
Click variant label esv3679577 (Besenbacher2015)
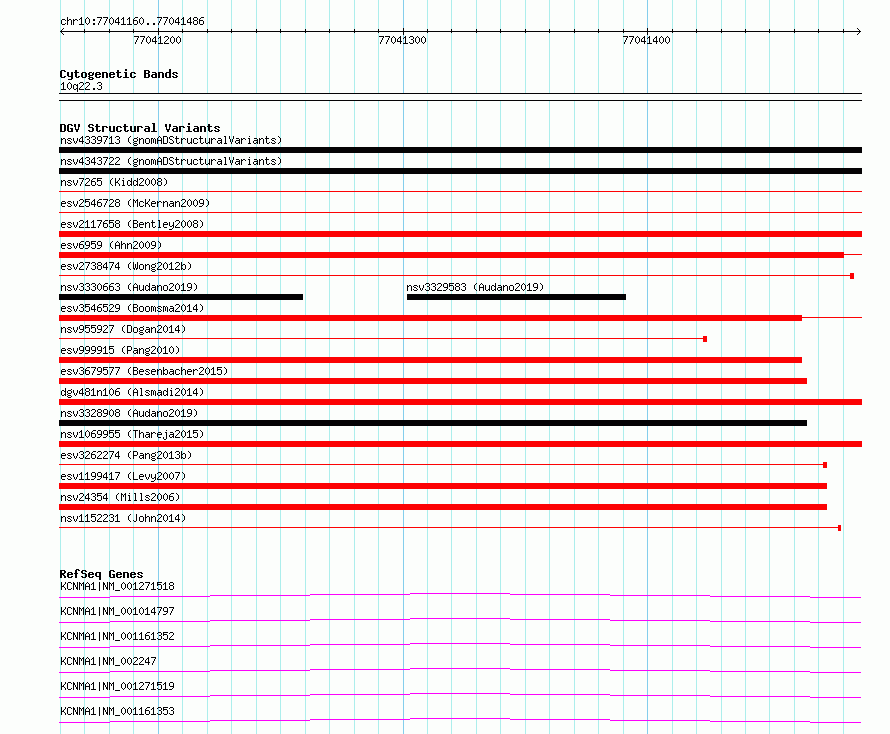click(144, 371)
